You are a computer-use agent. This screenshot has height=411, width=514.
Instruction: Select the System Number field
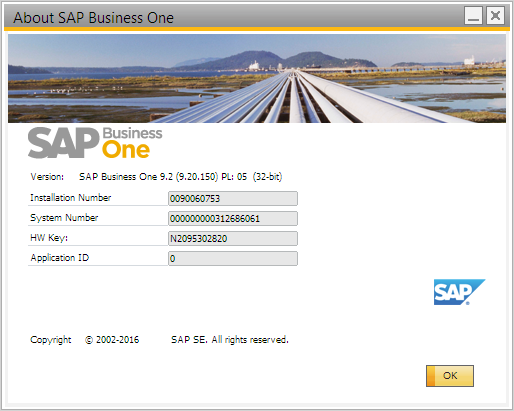click(x=233, y=219)
